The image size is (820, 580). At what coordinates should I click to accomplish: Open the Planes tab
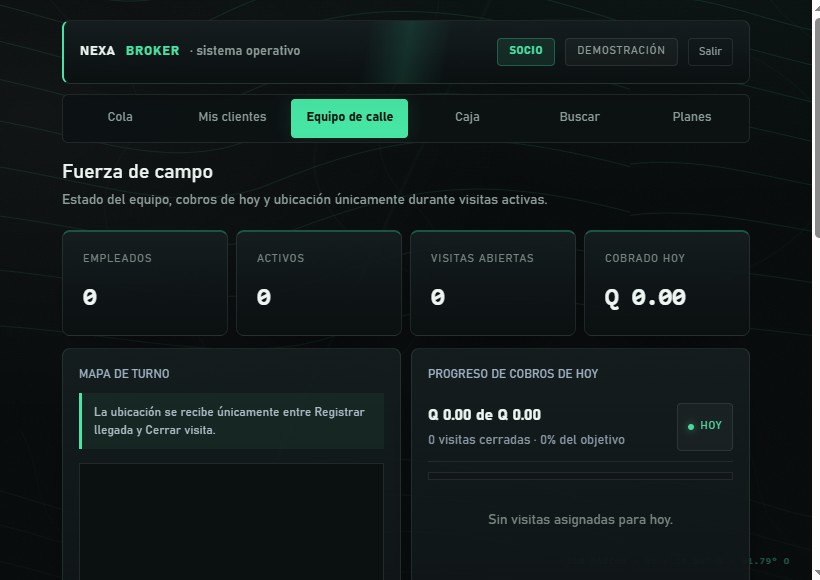(691, 117)
